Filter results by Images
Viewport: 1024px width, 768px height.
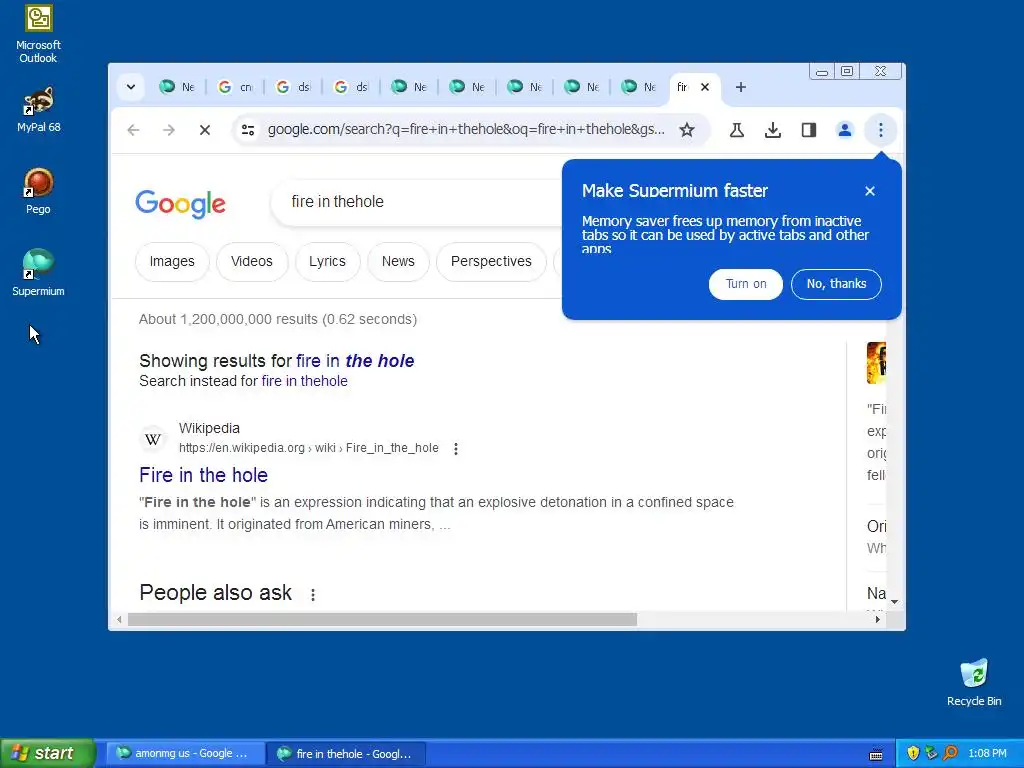pyautogui.click(x=172, y=261)
